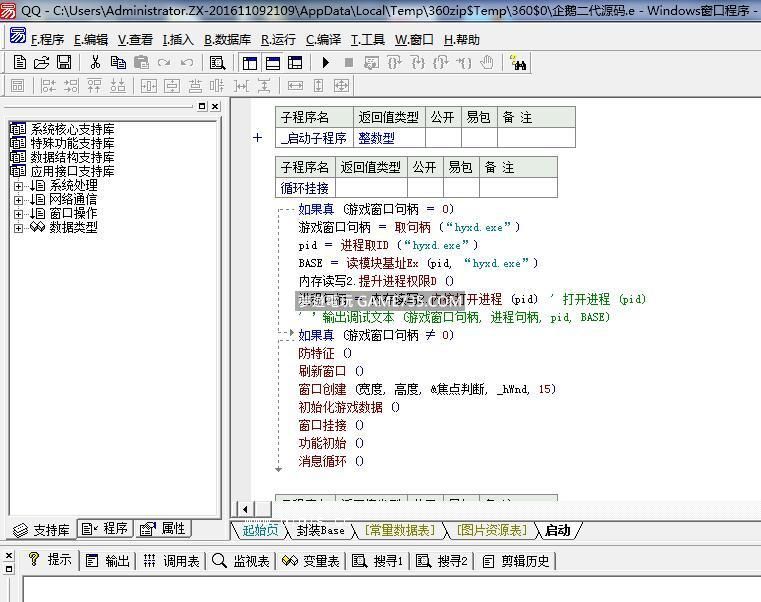Toggle the combined panel layout icon
Image resolution: width=761 pixels, height=602 pixels.
(x=295, y=62)
